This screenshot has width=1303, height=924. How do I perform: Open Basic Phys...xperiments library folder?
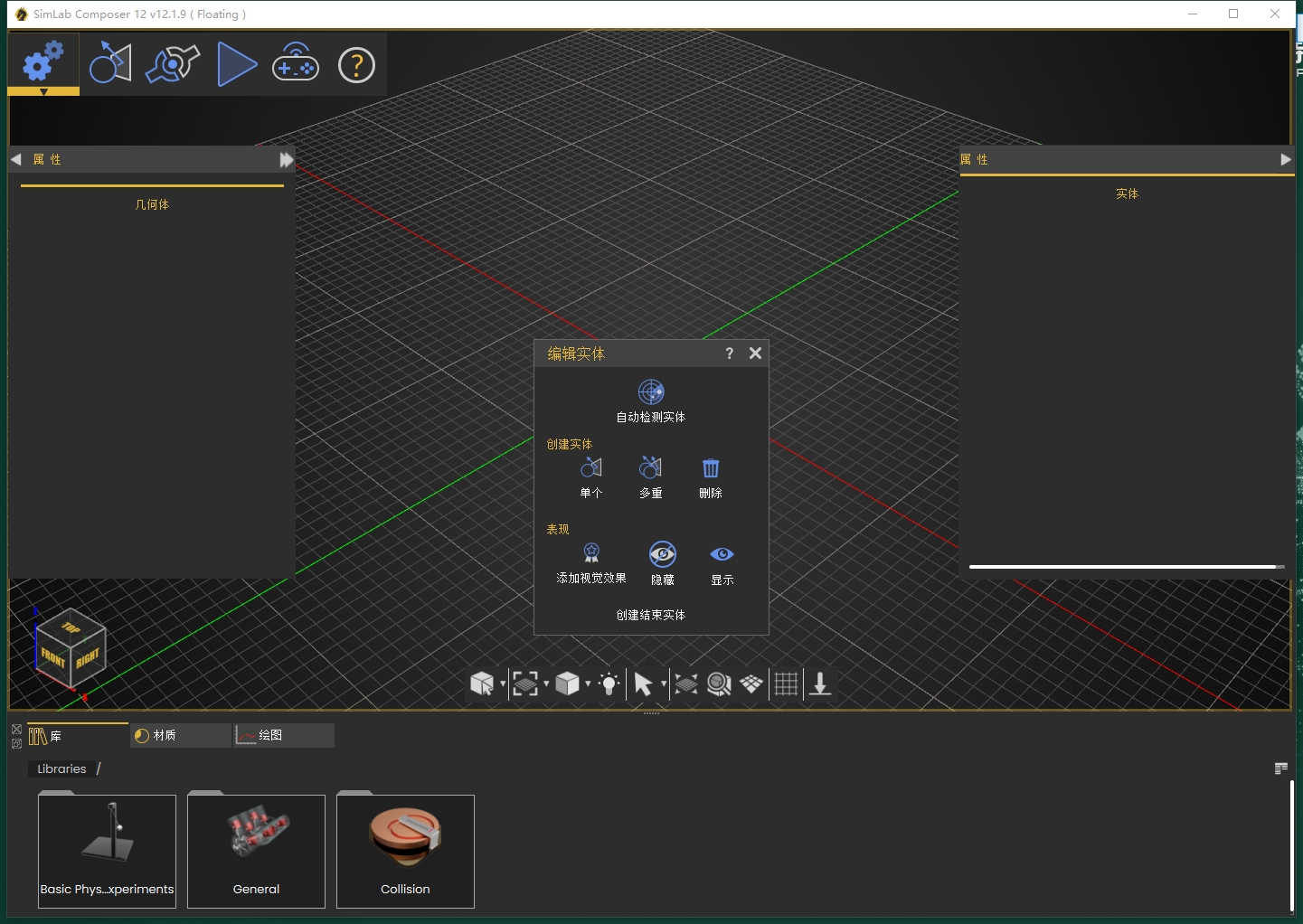107,851
